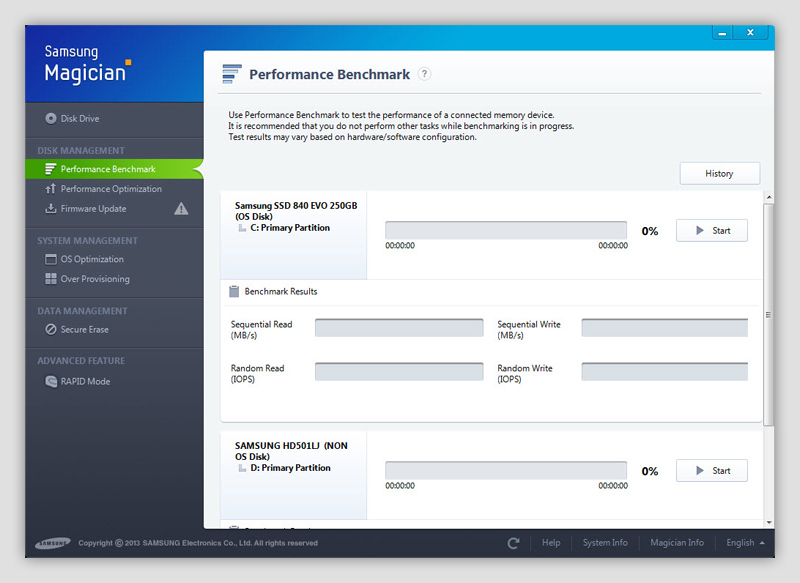The image size is (800, 583).
Task: Click the OS Optimization window icon
Action: pos(51,259)
